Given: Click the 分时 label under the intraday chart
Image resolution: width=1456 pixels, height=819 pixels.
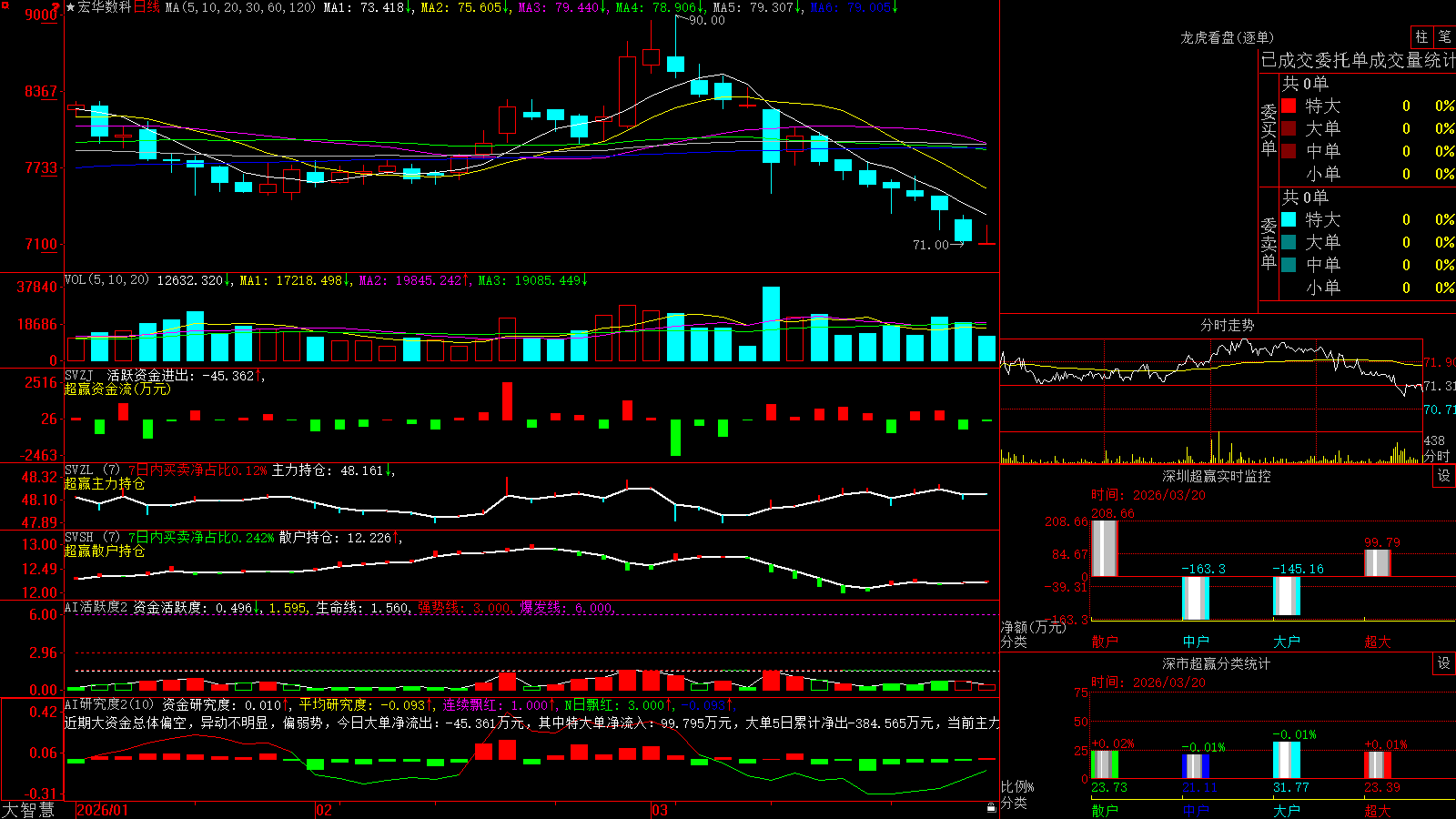Looking at the screenshot, I should [x=1437, y=456].
